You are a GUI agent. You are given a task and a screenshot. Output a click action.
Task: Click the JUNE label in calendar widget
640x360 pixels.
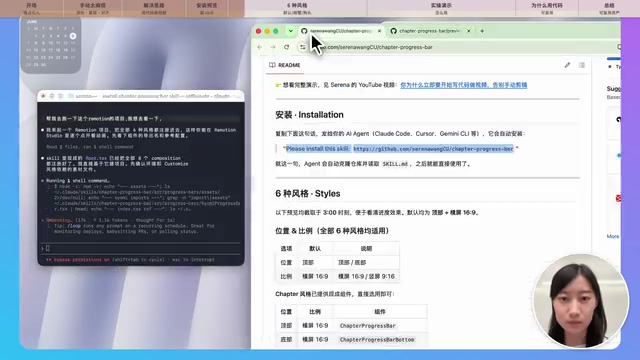click(x=32, y=22)
